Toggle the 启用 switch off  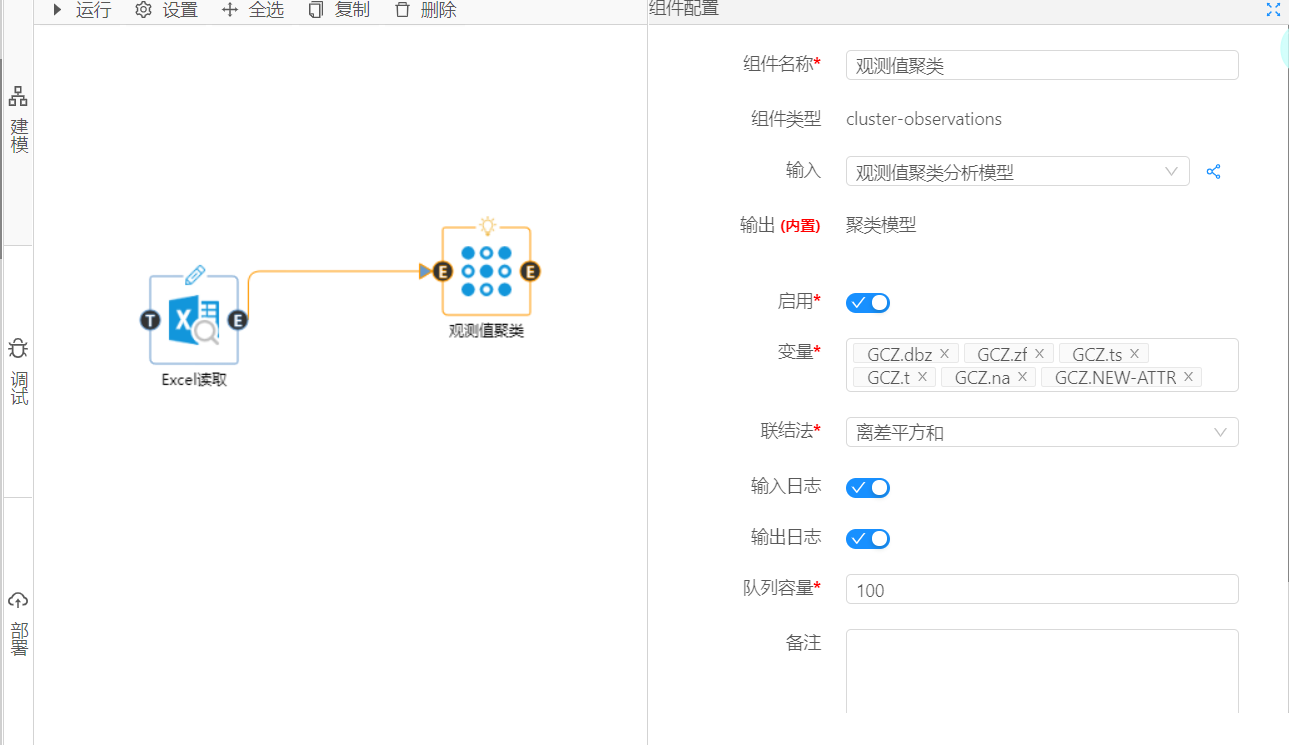867,303
